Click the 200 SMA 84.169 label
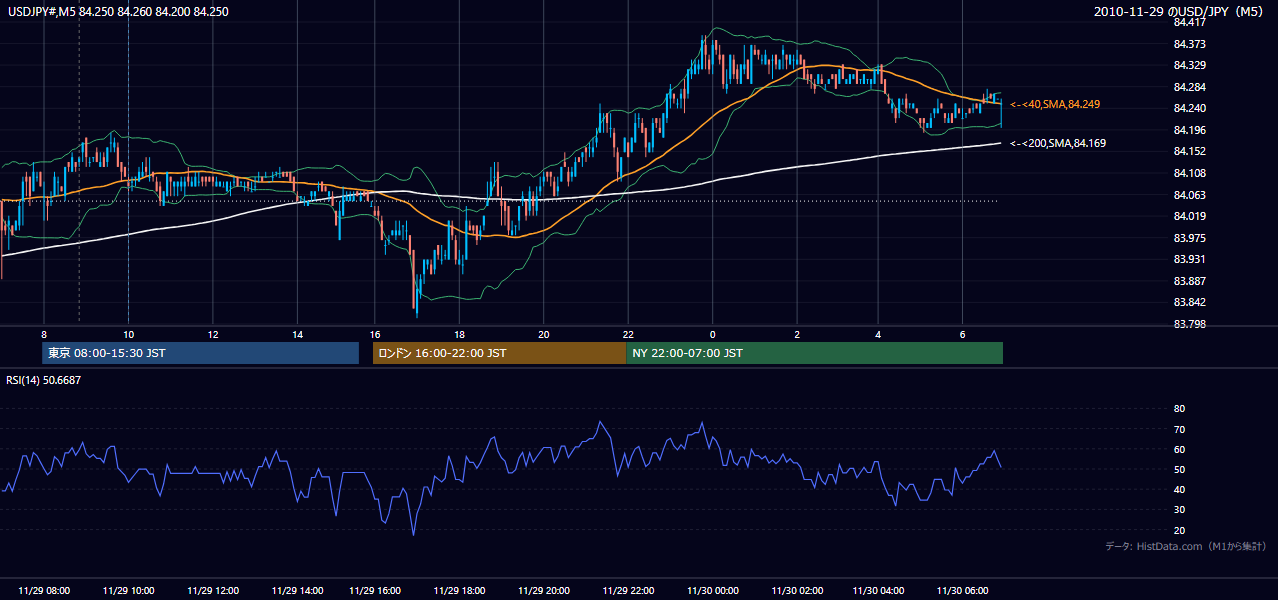Screen dimensions: 1278x600 pyautogui.click(x=1058, y=144)
